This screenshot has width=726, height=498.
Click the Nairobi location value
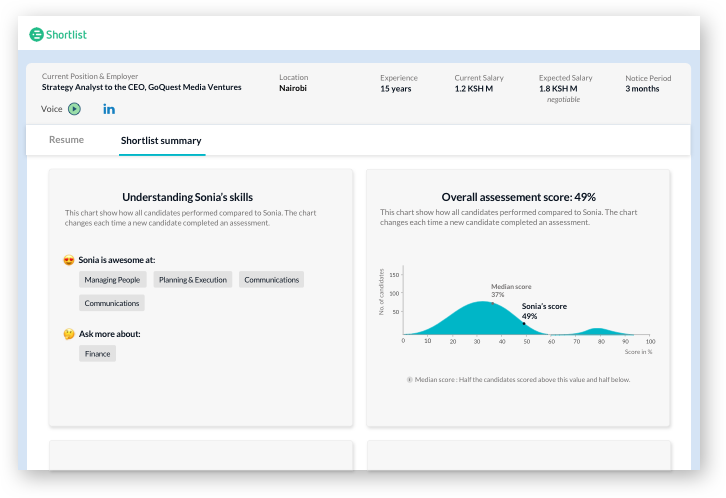293,88
